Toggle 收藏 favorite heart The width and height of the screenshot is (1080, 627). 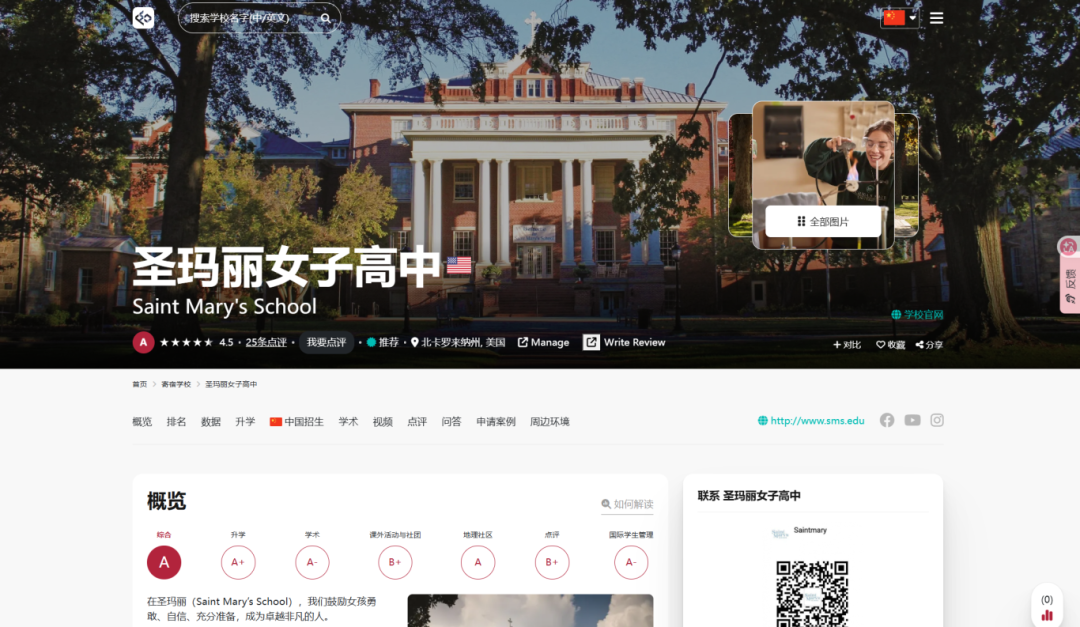(891, 345)
